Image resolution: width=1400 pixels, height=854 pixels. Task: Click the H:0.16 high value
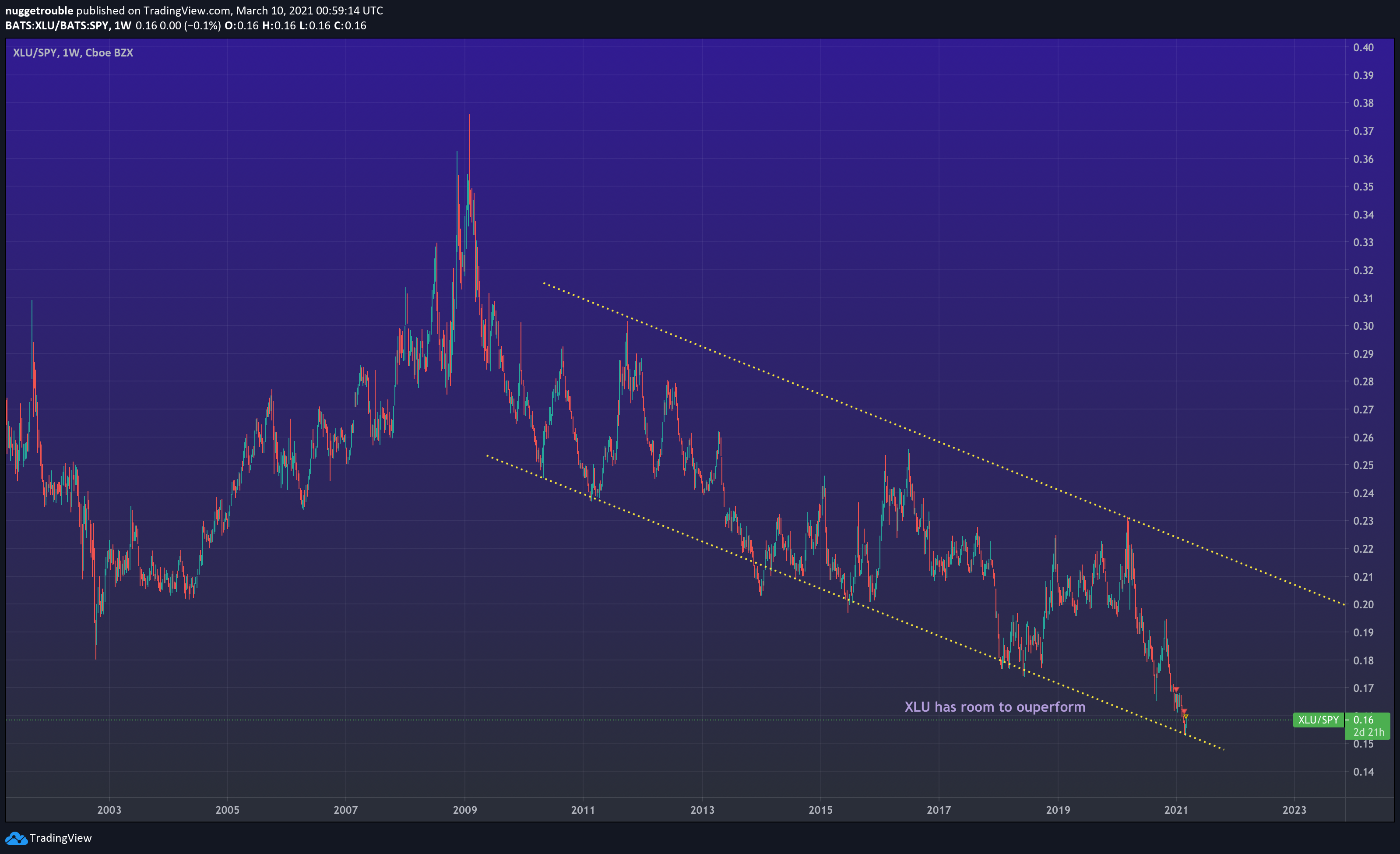pos(278,25)
